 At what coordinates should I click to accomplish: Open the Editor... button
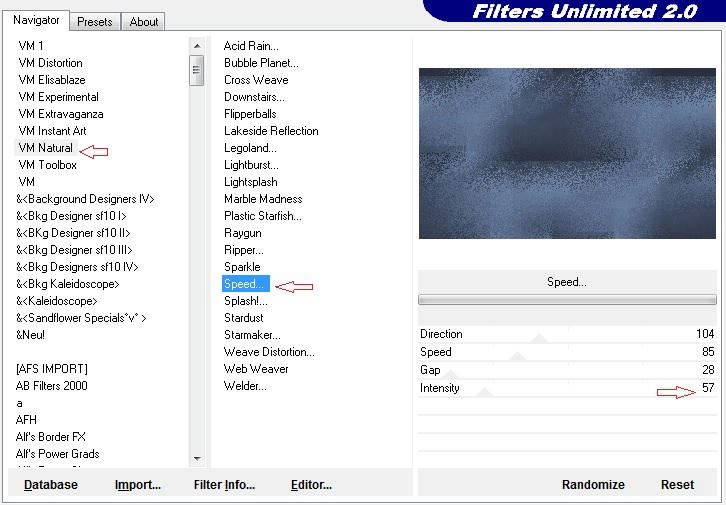tap(311, 485)
